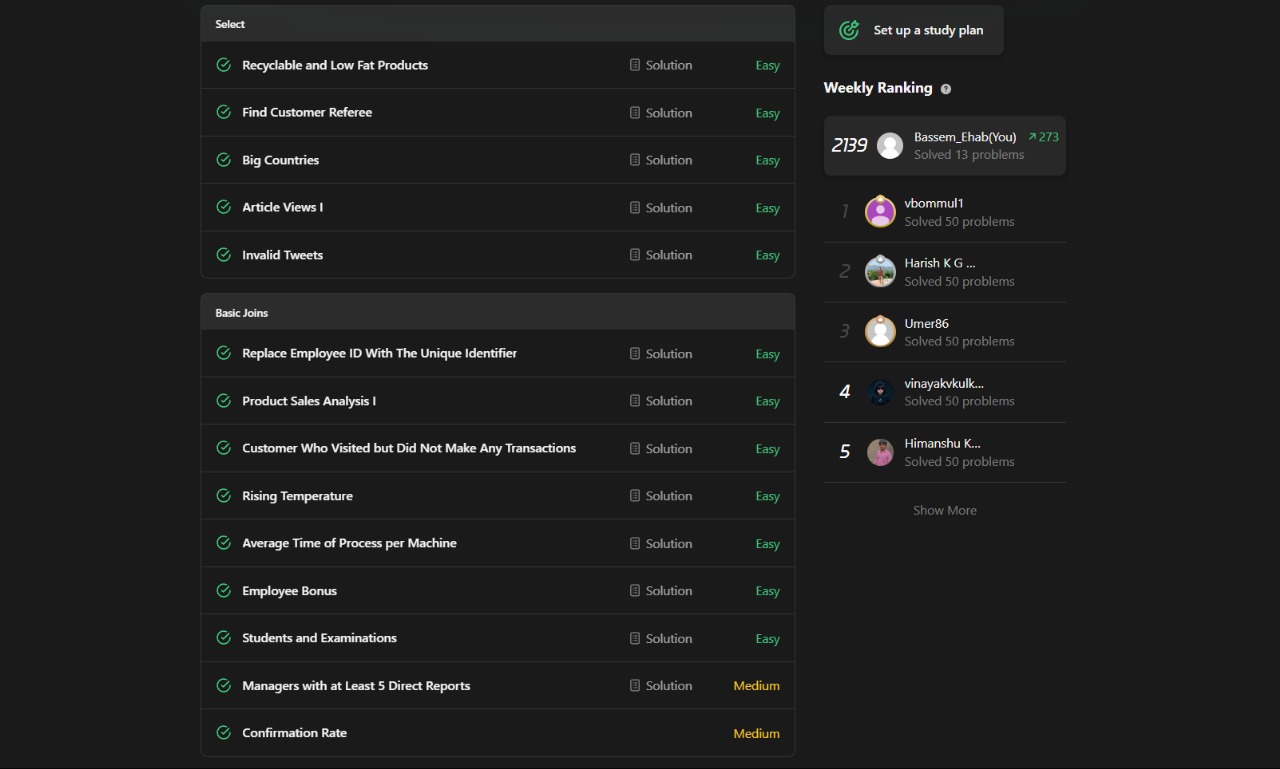Image resolution: width=1280 pixels, height=769 pixels.
Task: Open the Article Views I problem
Action: tap(283, 207)
